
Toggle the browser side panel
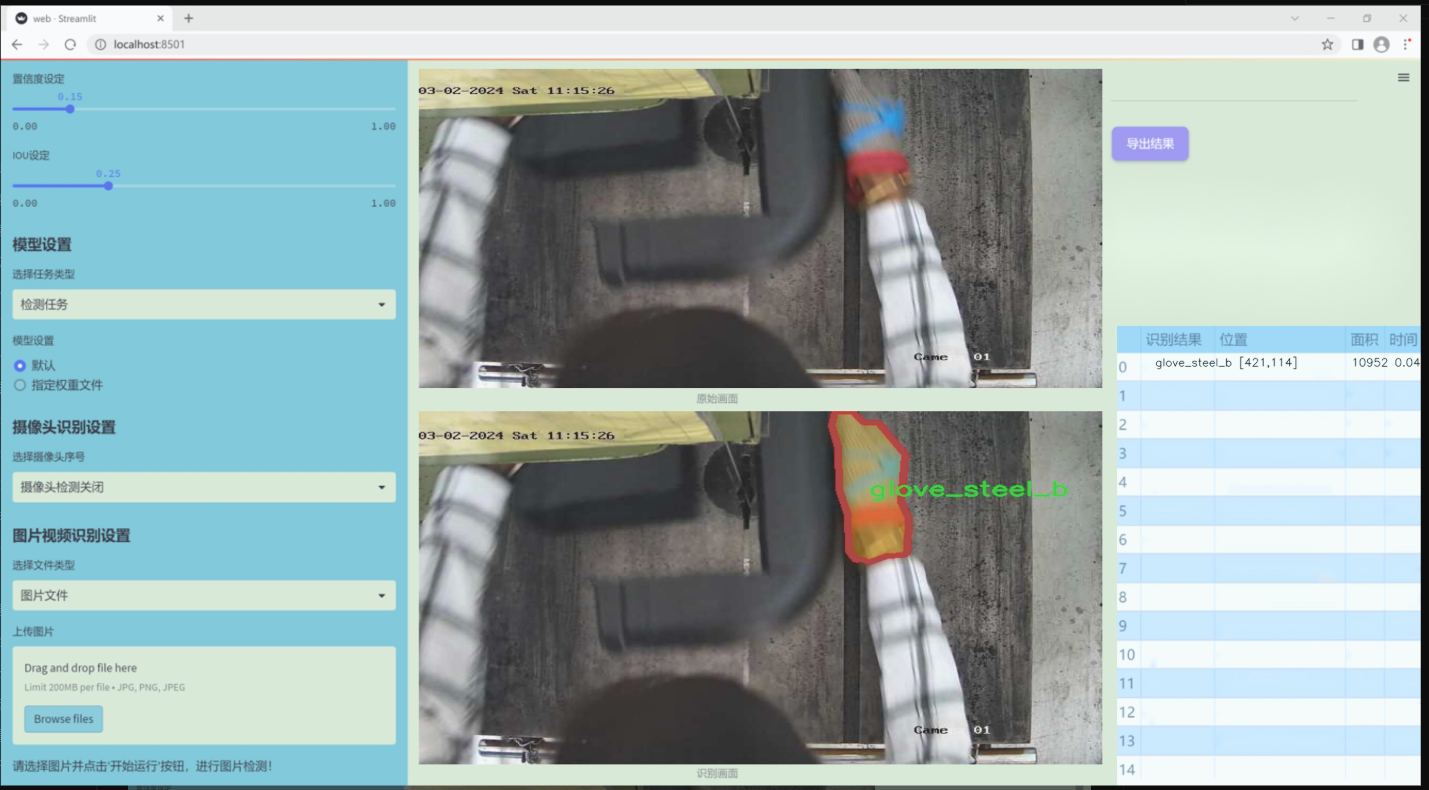coord(1357,44)
